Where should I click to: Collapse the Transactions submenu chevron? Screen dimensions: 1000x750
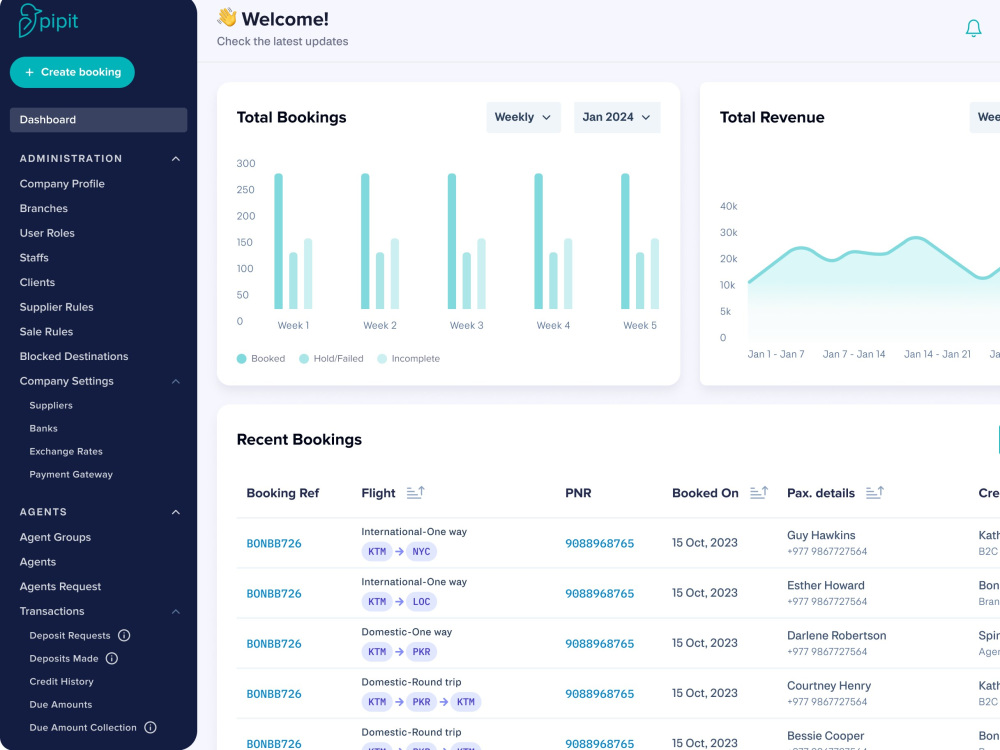pyautogui.click(x=176, y=612)
